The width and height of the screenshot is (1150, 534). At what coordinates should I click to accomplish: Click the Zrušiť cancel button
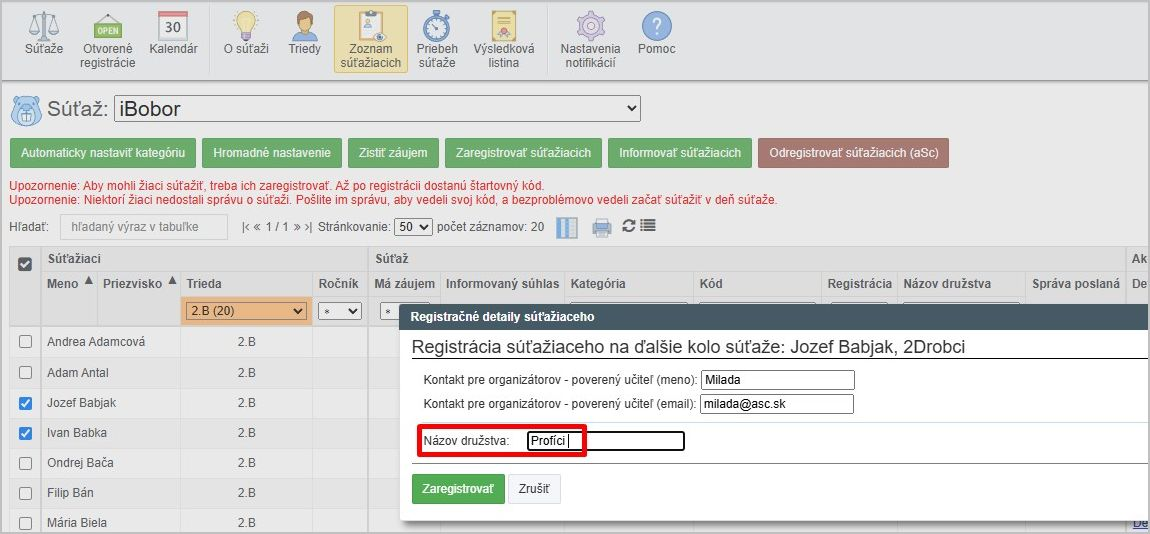click(535, 489)
